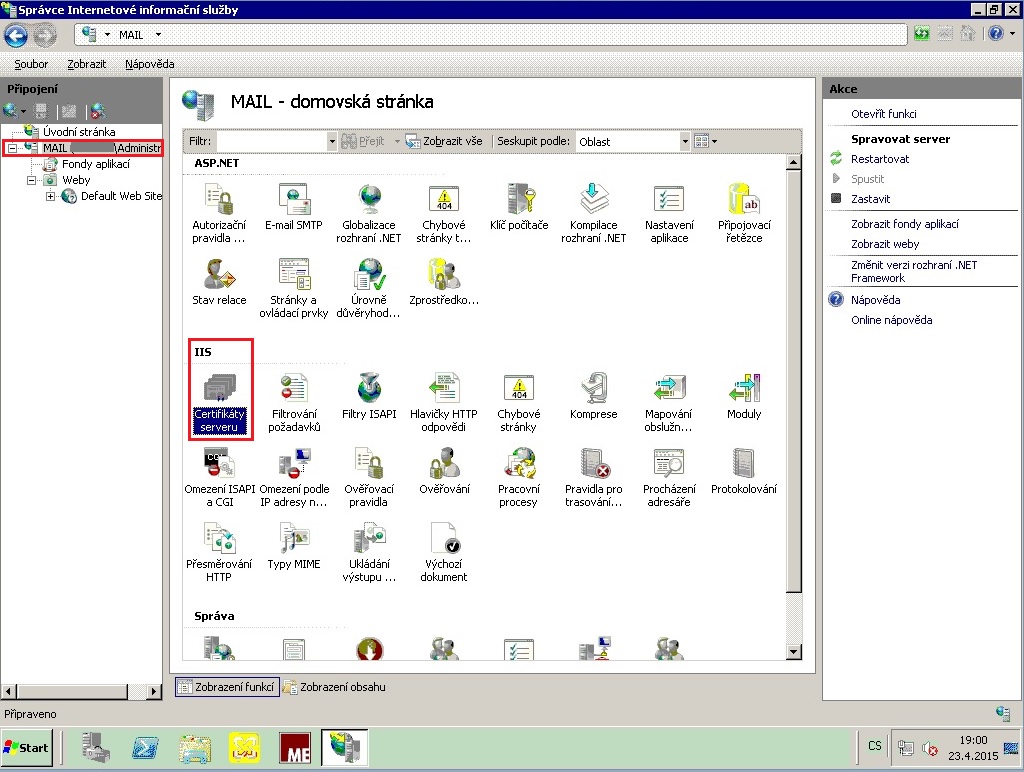Open the Klíč počítače icon
This screenshot has width=1024, height=772.
coord(519,202)
